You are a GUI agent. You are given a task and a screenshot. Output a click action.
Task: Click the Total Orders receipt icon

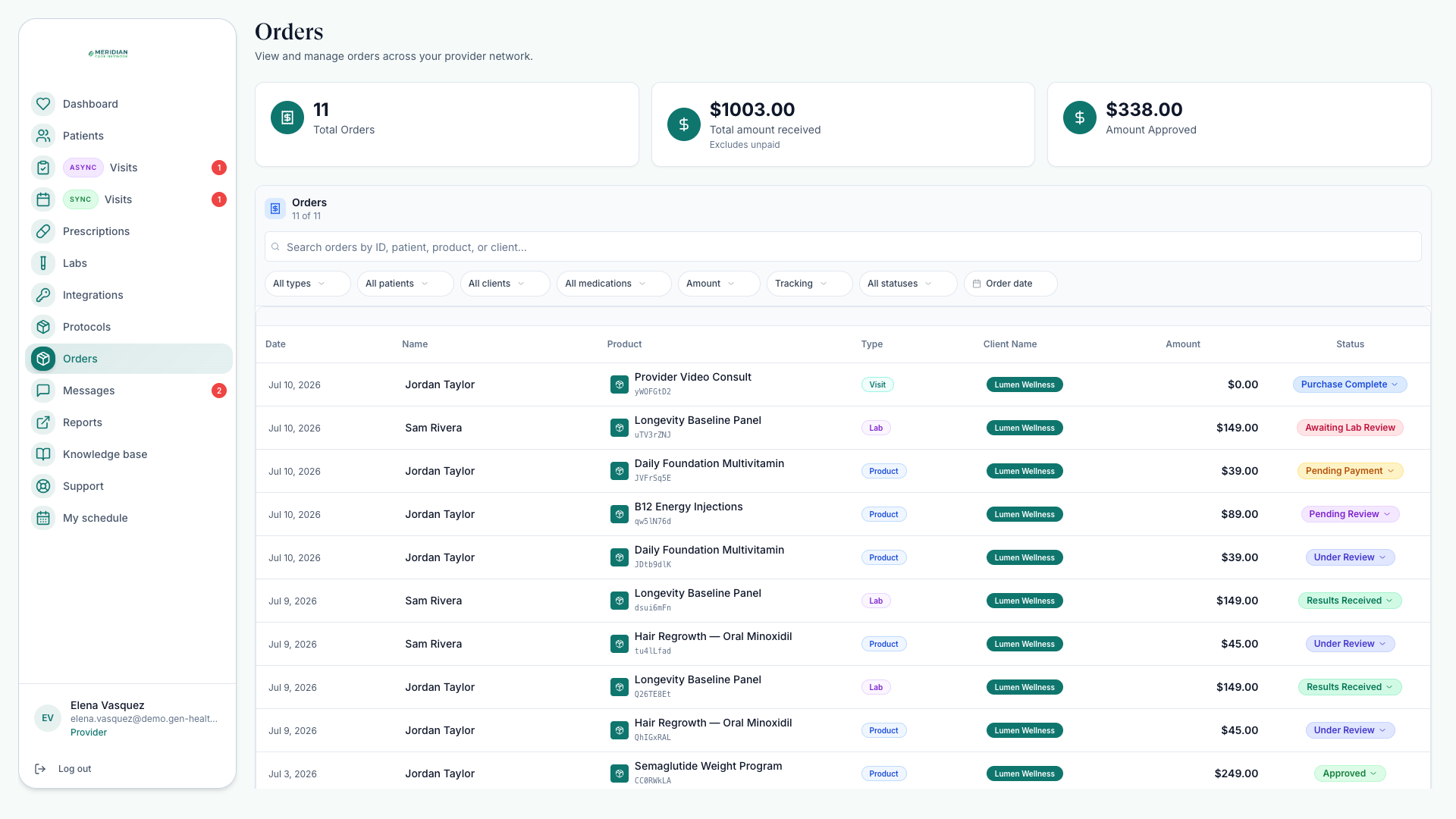pyautogui.click(x=287, y=118)
